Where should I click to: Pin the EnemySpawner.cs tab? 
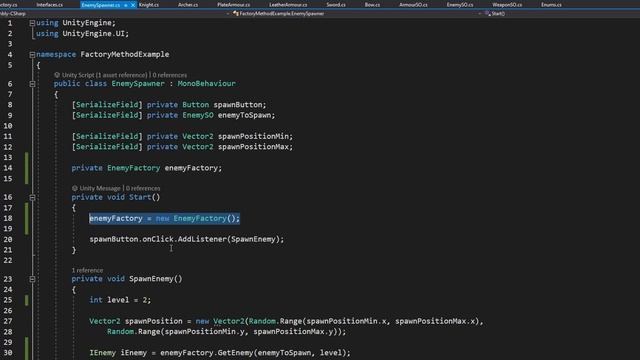click(125, 5)
